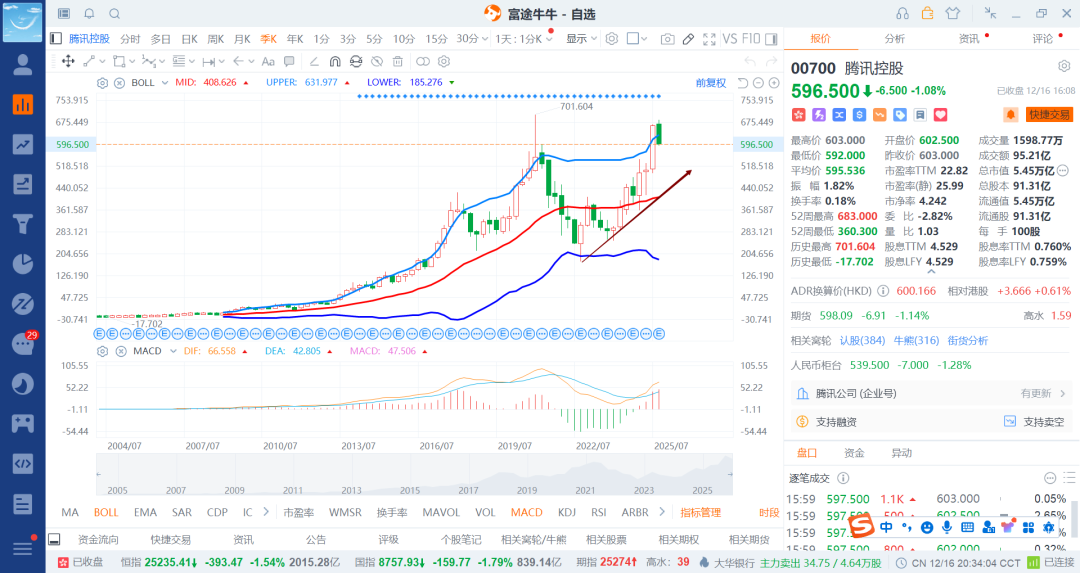
Task: Open layout square dropdown
Action: [637, 39]
